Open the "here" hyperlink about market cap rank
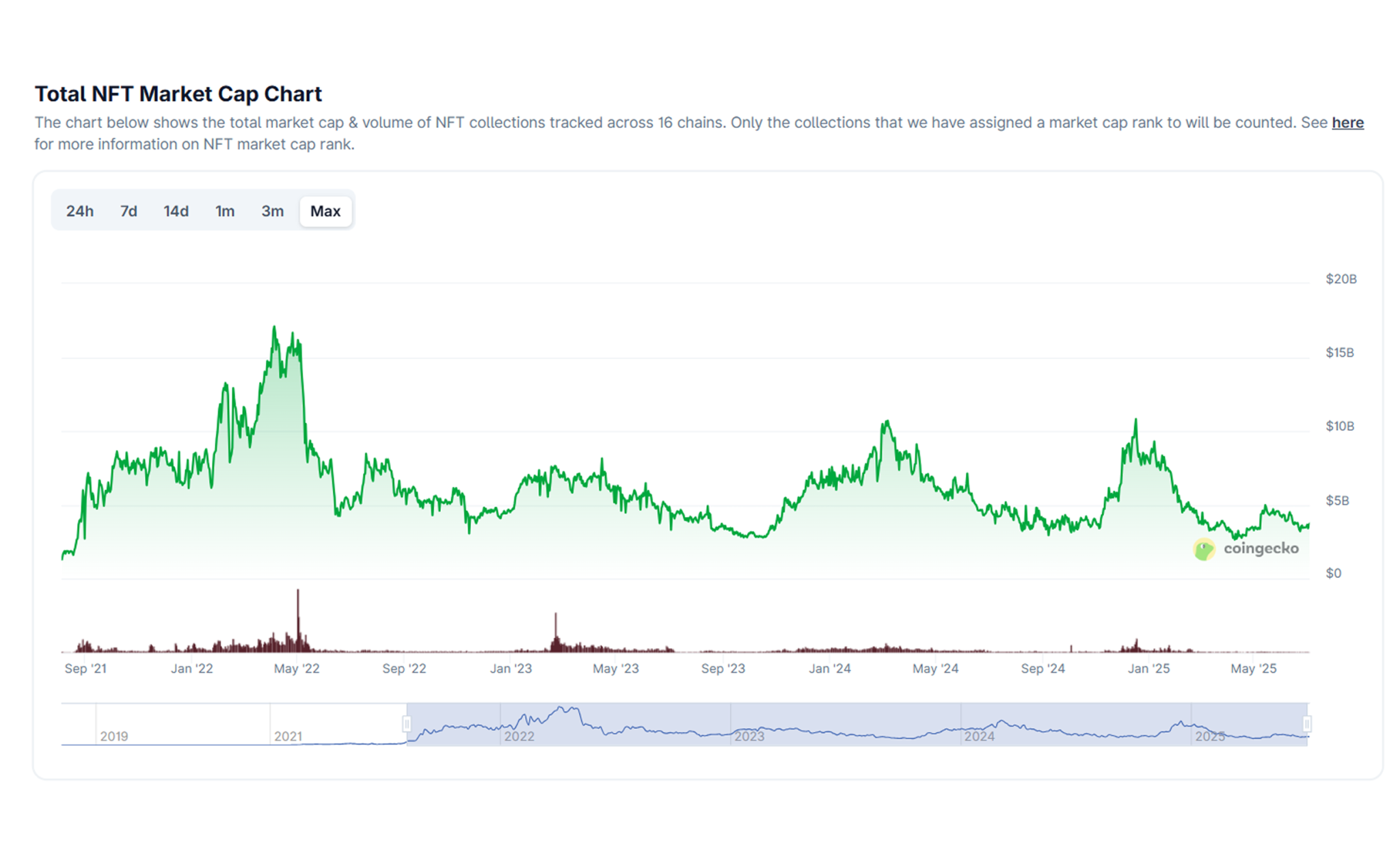The width and height of the screenshot is (1400, 843). click(1347, 122)
